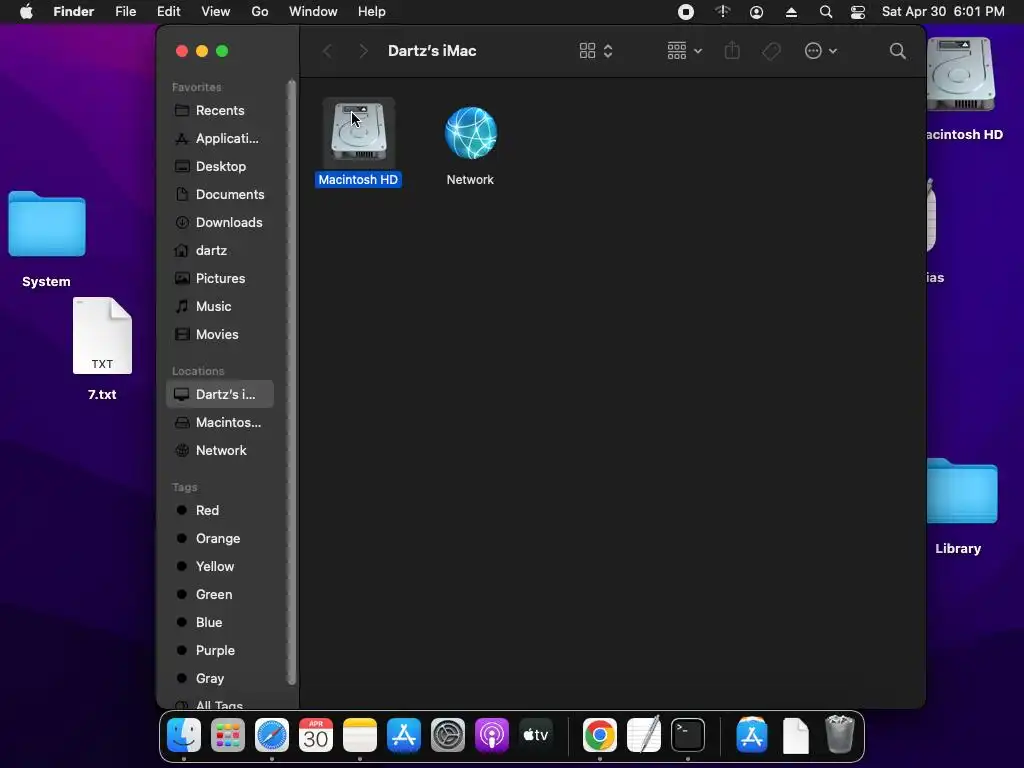
Task: Filter by the Yellow tag
Action: click(219, 567)
